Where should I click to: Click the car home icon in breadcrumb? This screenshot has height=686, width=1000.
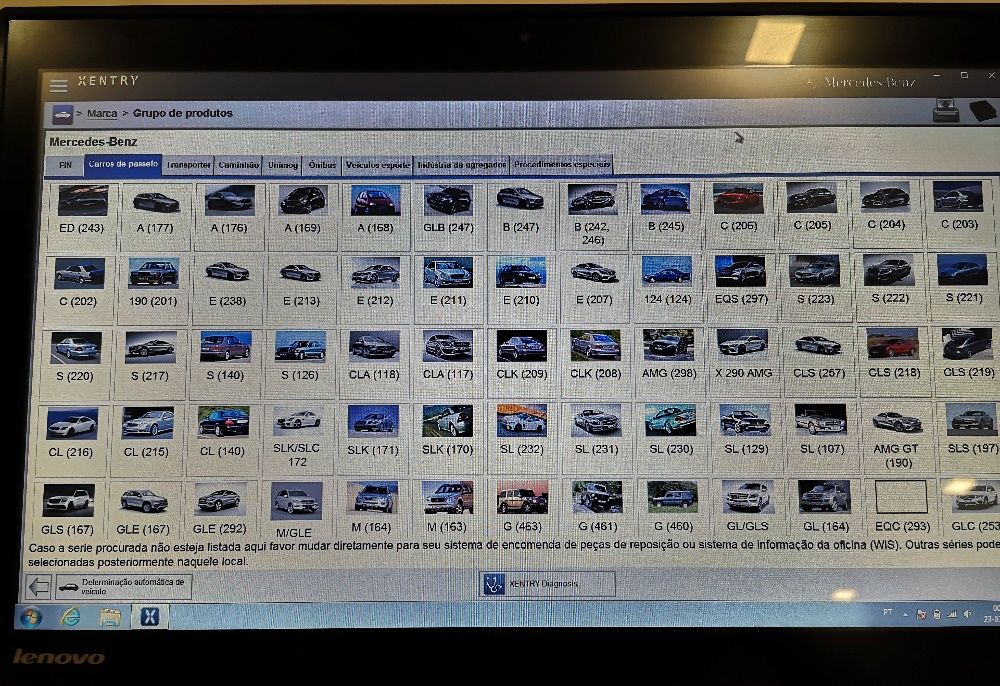(x=62, y=115)
